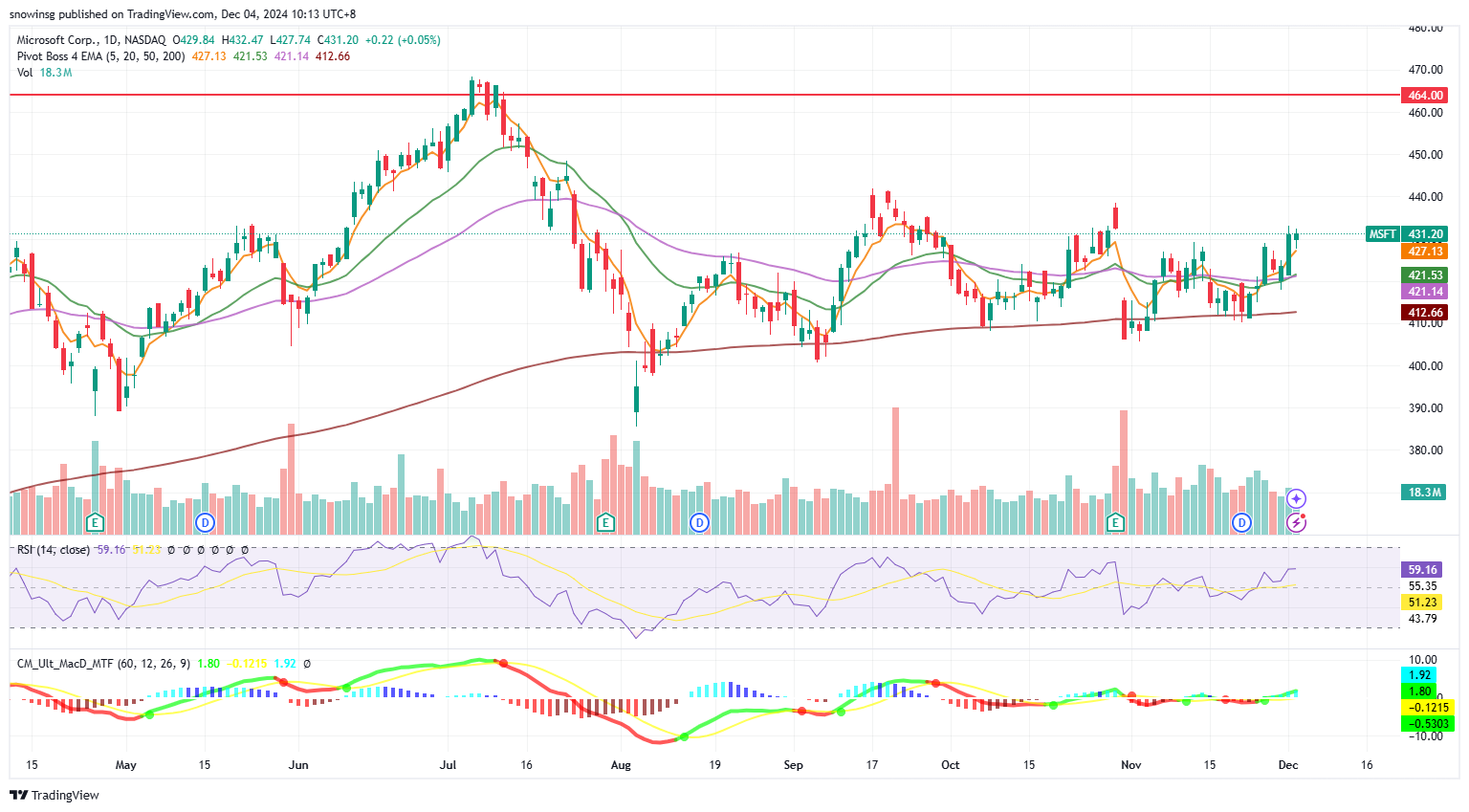Click the 380.00 price axis label
1469x812 pixels.
click(x=1425, y=450)
